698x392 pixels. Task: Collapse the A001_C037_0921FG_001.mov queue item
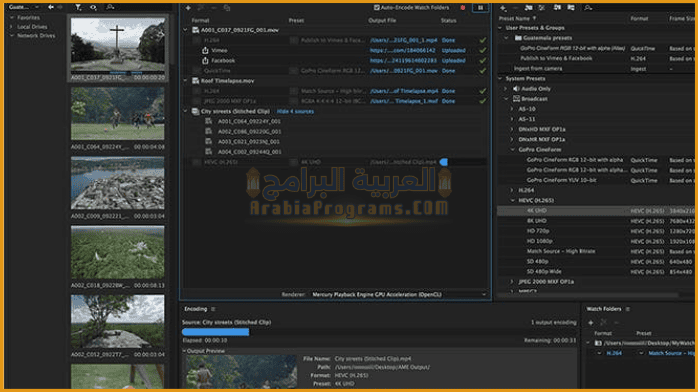tap(186, 30)
